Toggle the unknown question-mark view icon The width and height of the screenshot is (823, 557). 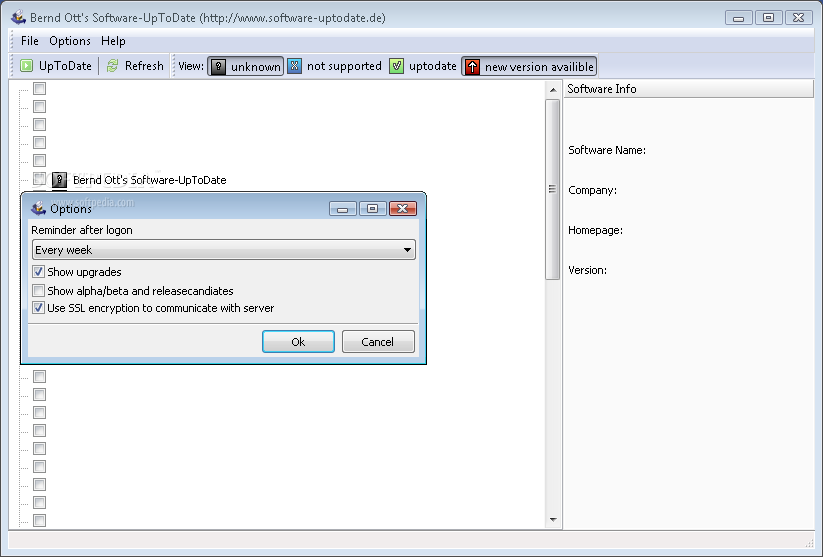click(x=218, y=67)
